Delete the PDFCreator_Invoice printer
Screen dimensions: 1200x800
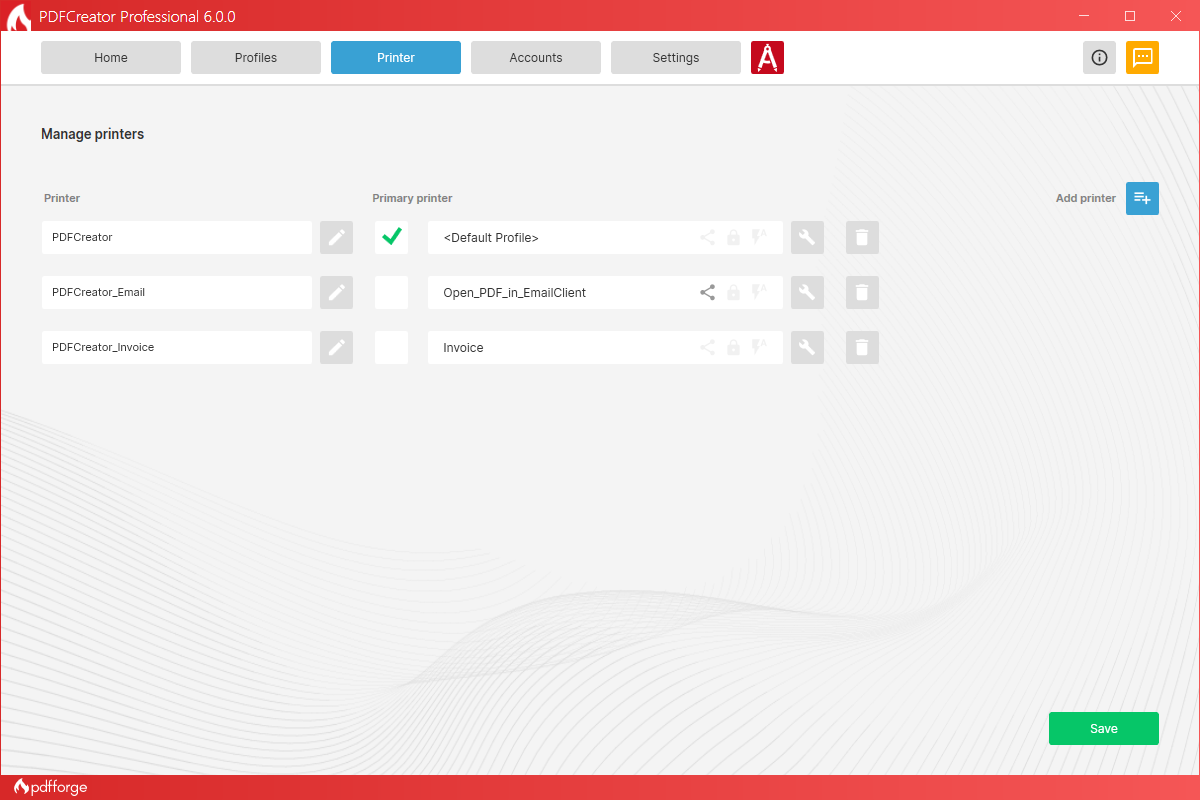[x=862, y=348]
